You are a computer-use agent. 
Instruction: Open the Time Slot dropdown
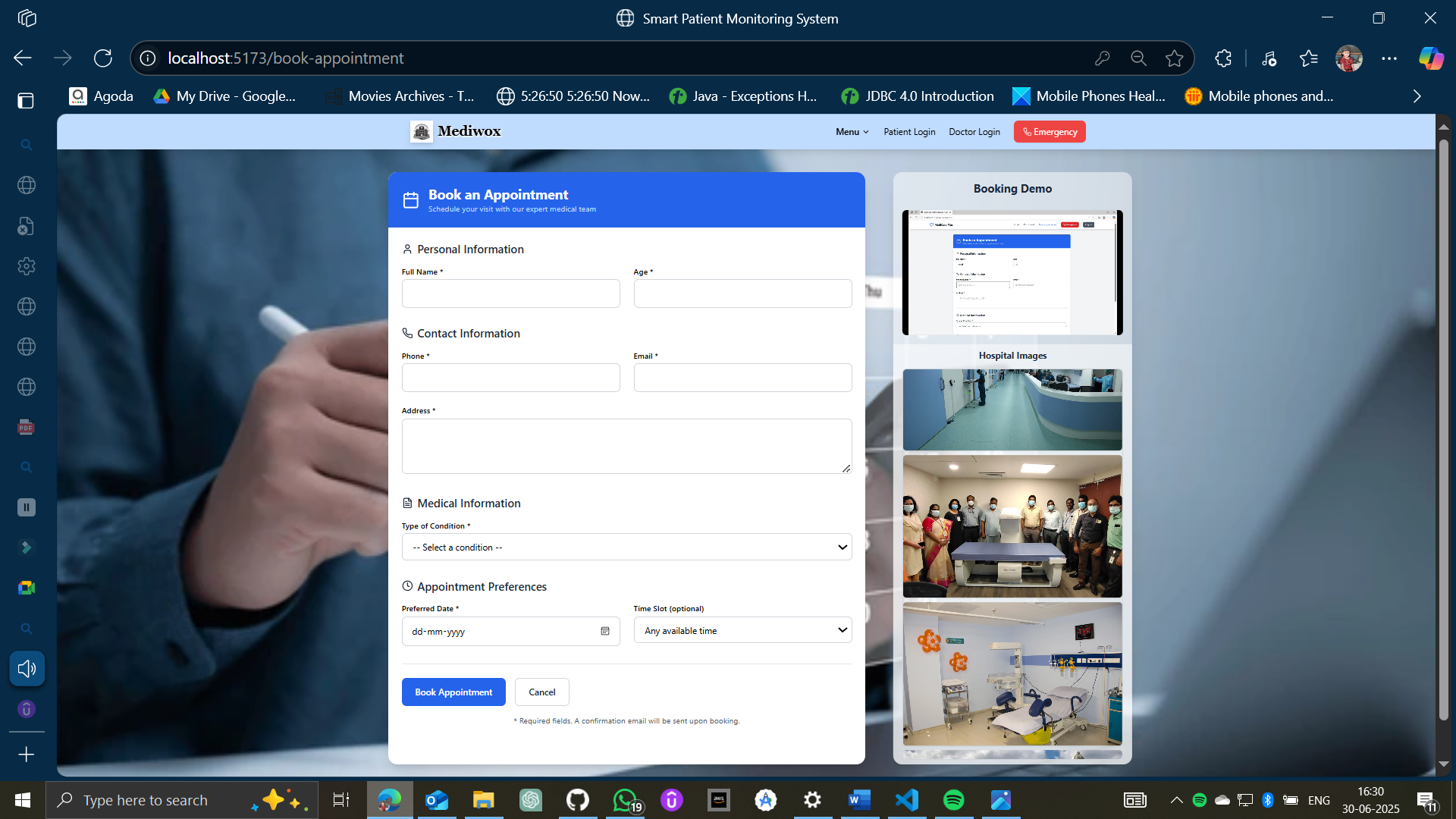pyautogui.click(x=742, y=630)
